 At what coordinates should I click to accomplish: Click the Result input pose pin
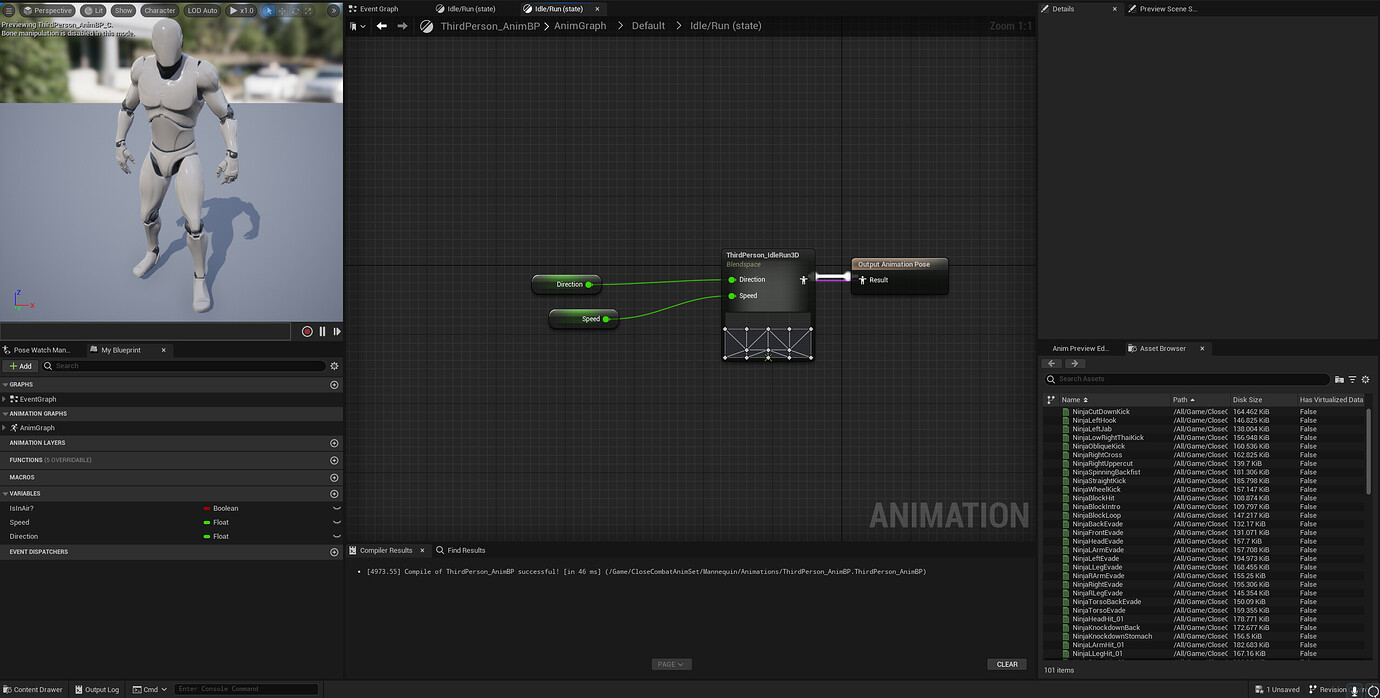[x=862, y=280]
